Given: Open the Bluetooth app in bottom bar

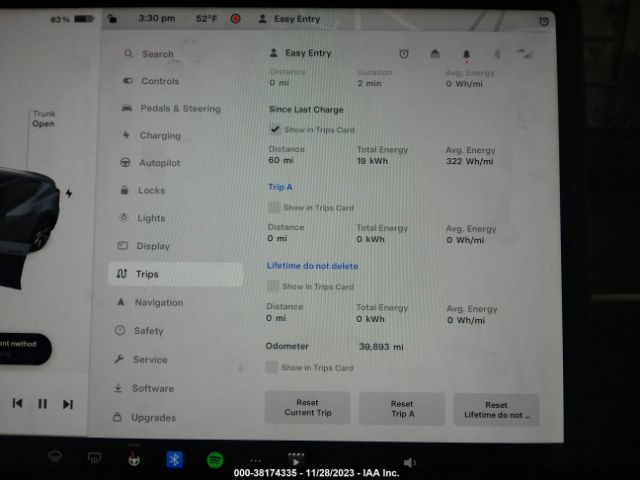Looking at the screenshot, I should (x=175, y=460).
